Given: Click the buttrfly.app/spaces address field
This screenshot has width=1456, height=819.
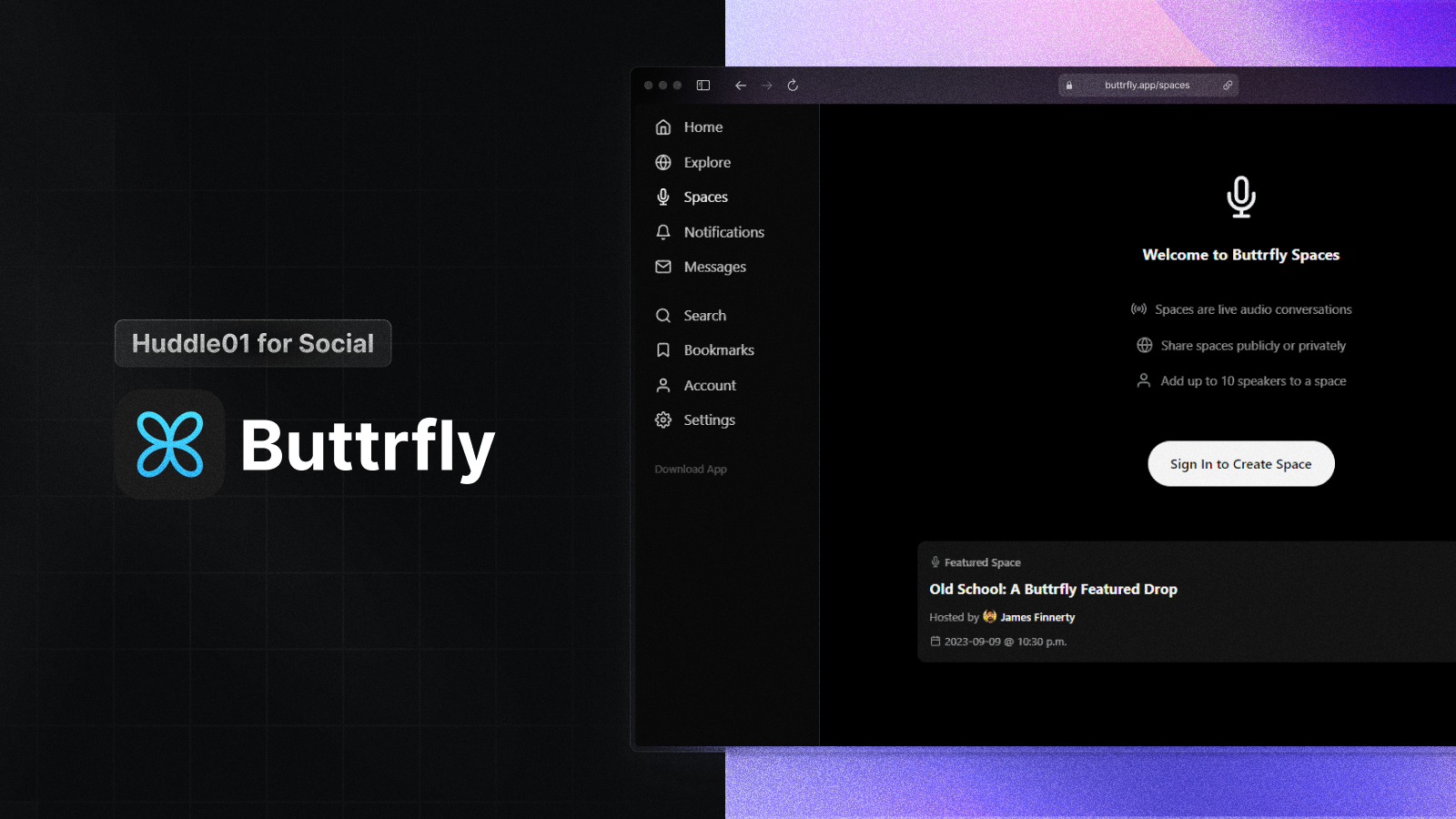Looking at the screenshot, I should click(x=1148, y=86).
